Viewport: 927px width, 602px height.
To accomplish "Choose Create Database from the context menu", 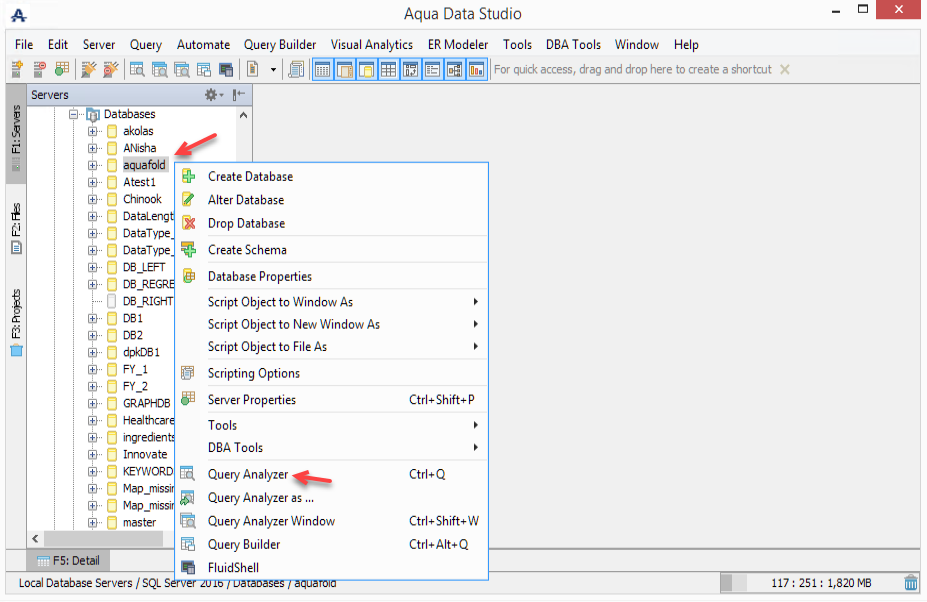I will point(332,176).
